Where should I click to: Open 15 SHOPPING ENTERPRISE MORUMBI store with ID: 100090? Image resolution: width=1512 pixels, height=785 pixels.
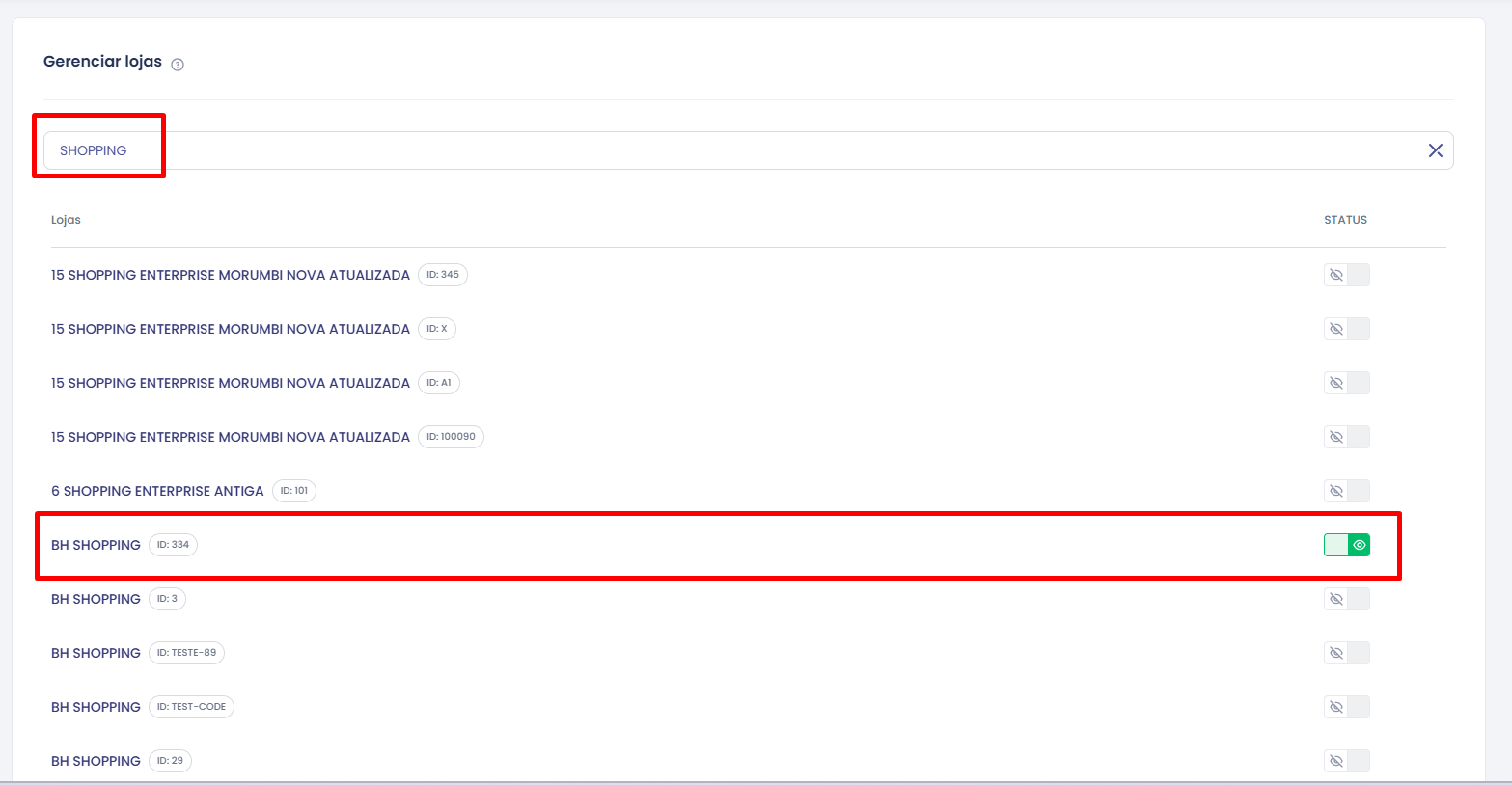click(231, 437)
